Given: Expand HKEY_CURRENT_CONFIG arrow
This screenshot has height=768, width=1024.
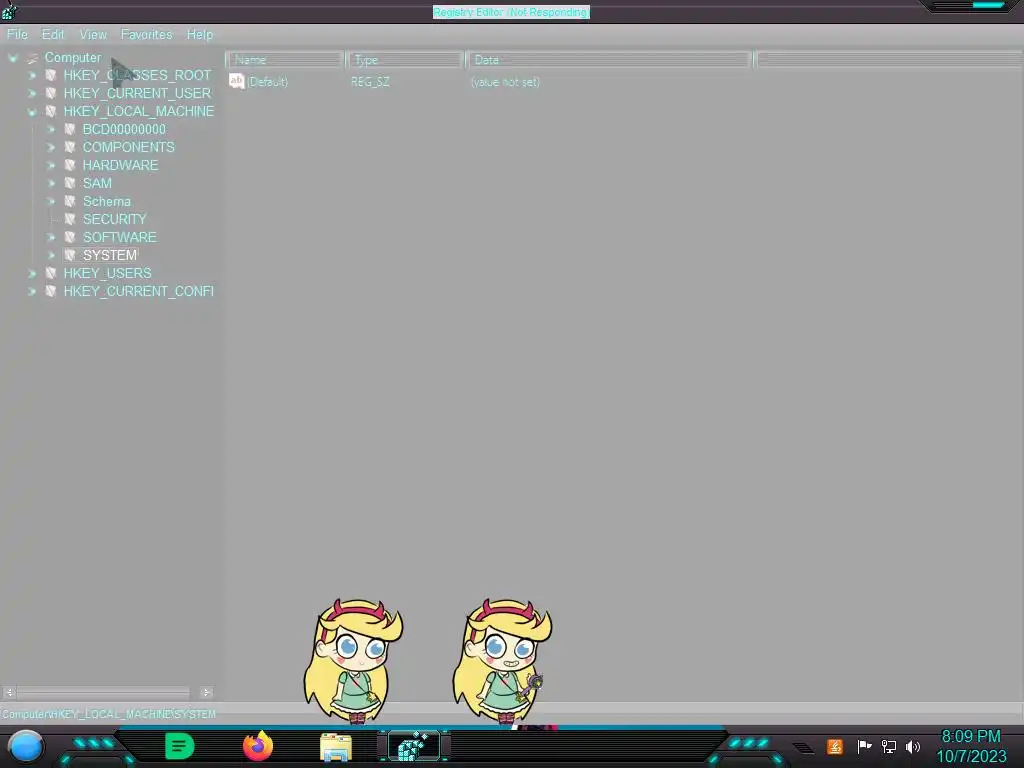Looking at the screenshot, I should point(32,292).
